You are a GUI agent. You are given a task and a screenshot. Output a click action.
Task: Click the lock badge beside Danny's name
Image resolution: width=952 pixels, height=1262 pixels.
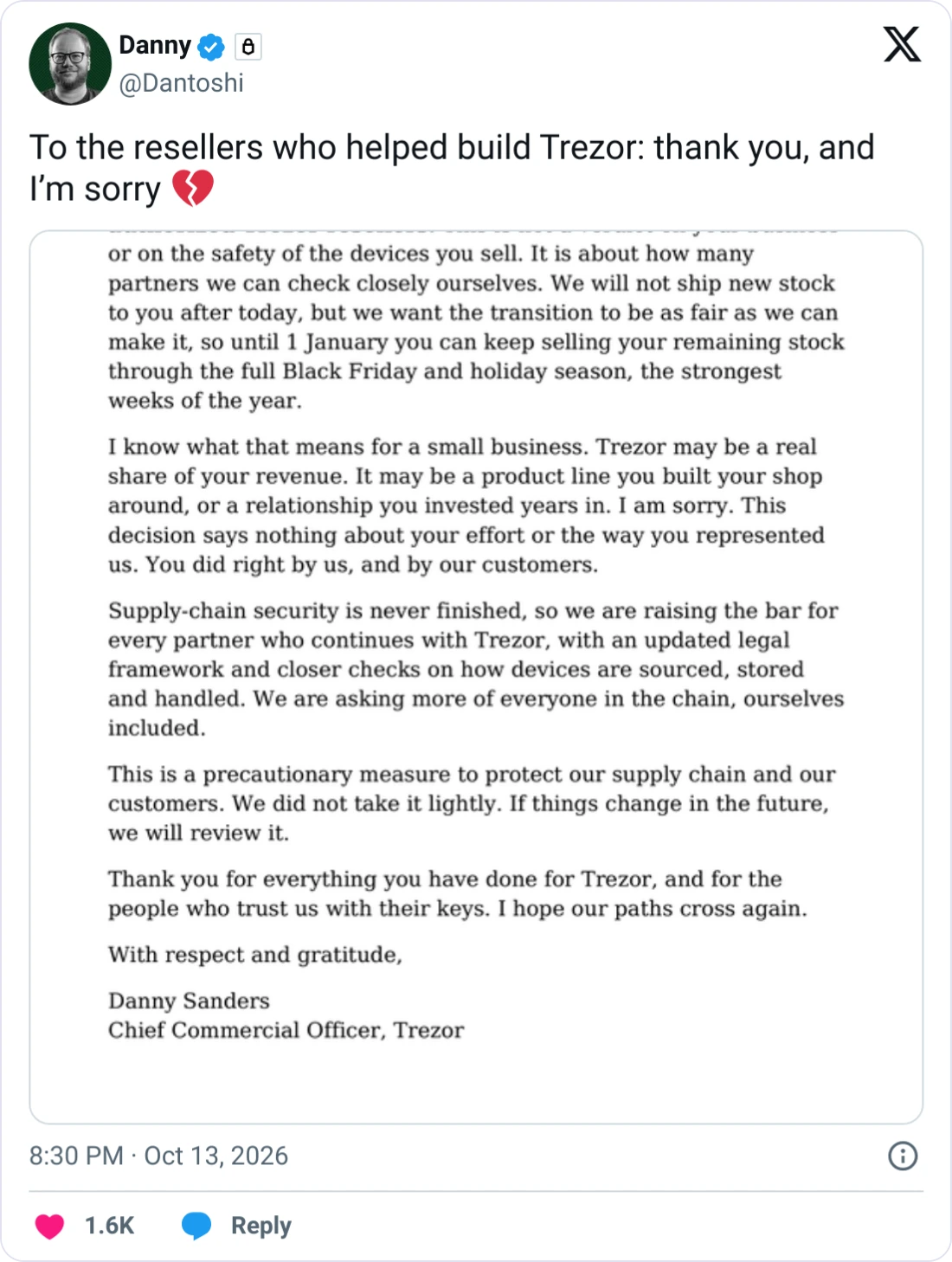[248, 46]
